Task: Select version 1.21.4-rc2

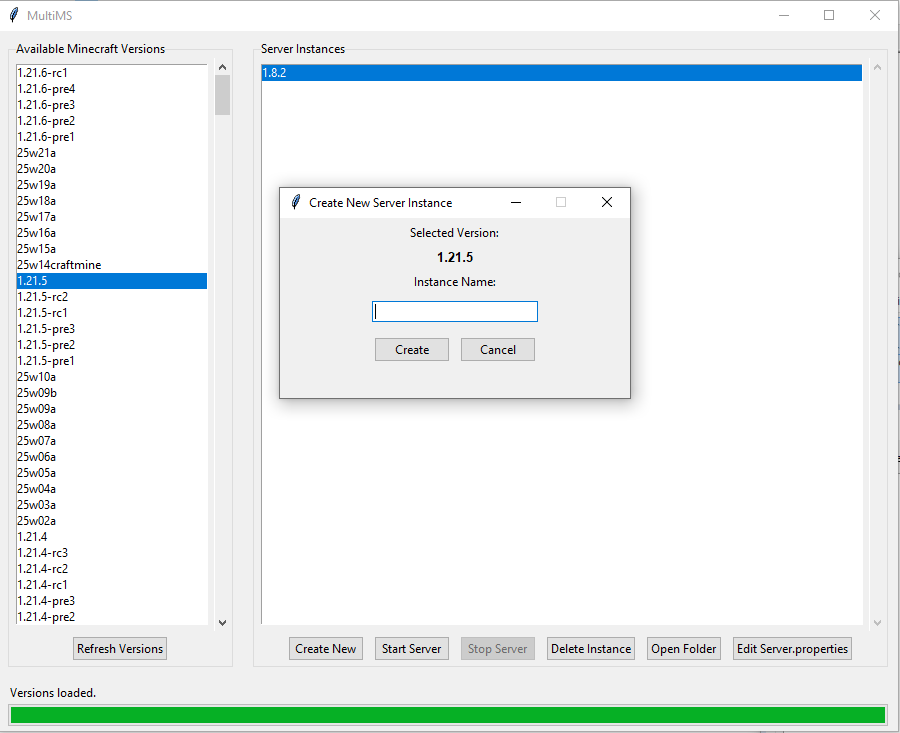Action: 111,569
